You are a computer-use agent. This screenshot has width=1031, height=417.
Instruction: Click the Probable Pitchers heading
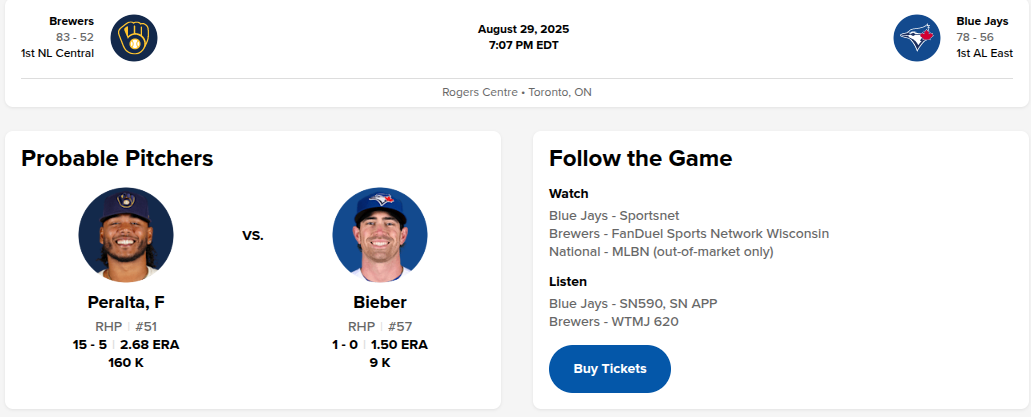(117, 158)
